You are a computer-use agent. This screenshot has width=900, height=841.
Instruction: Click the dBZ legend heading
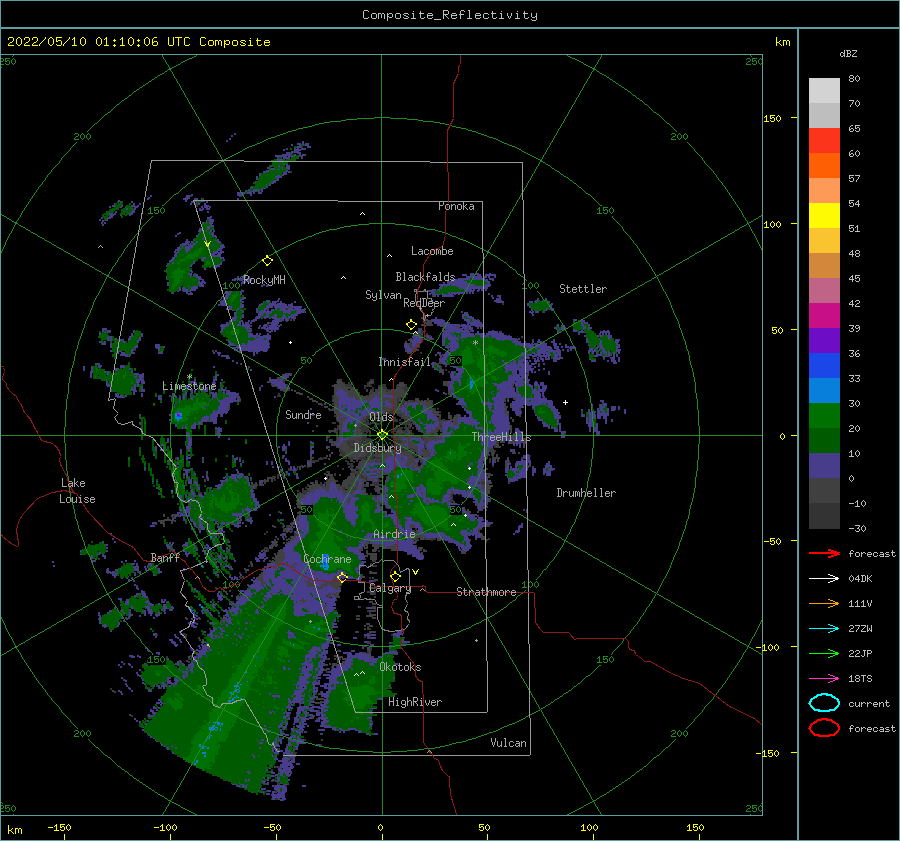click(x=848, y=53)
